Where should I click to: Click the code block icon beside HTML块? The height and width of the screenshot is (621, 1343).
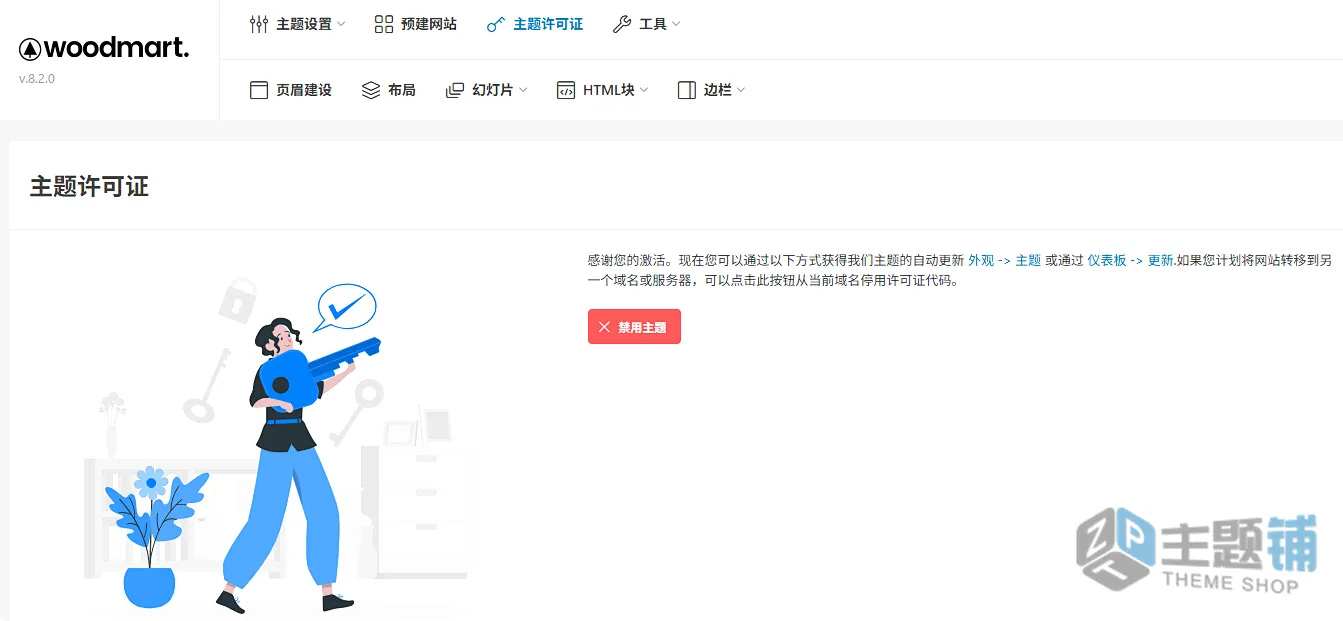(566, 90)
